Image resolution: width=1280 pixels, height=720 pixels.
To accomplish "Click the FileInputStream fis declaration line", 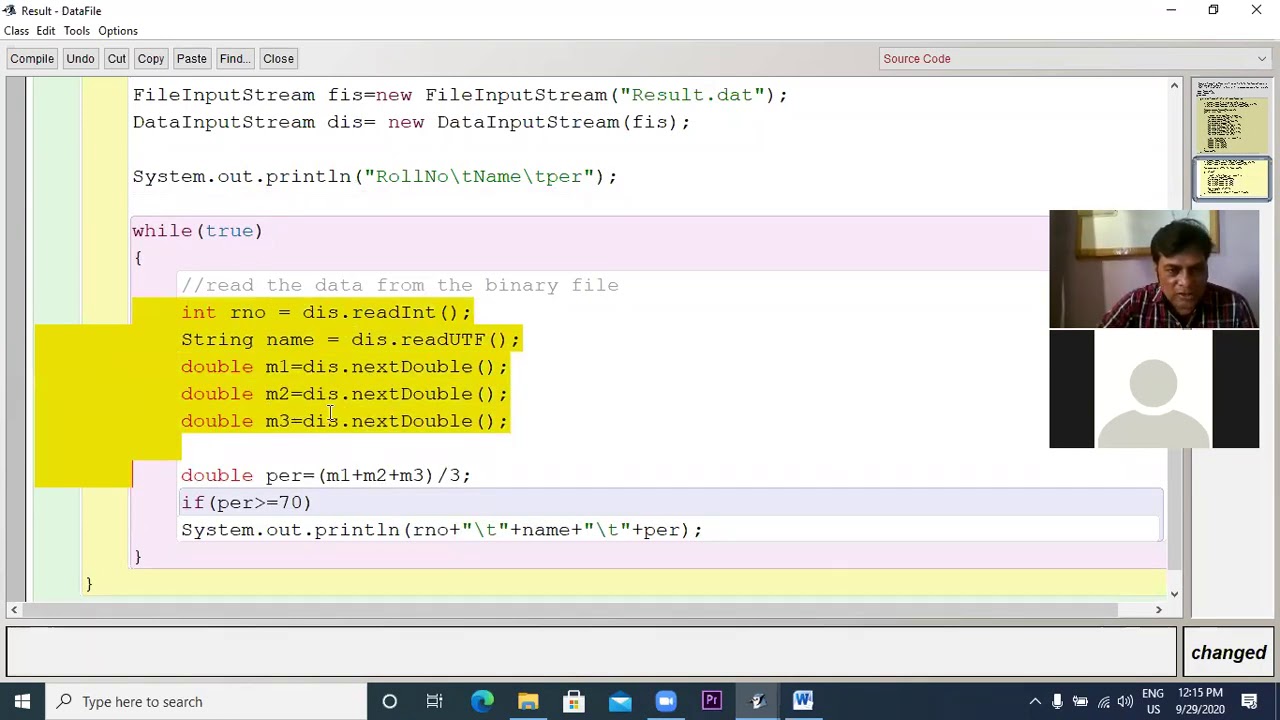I will 460,95.
